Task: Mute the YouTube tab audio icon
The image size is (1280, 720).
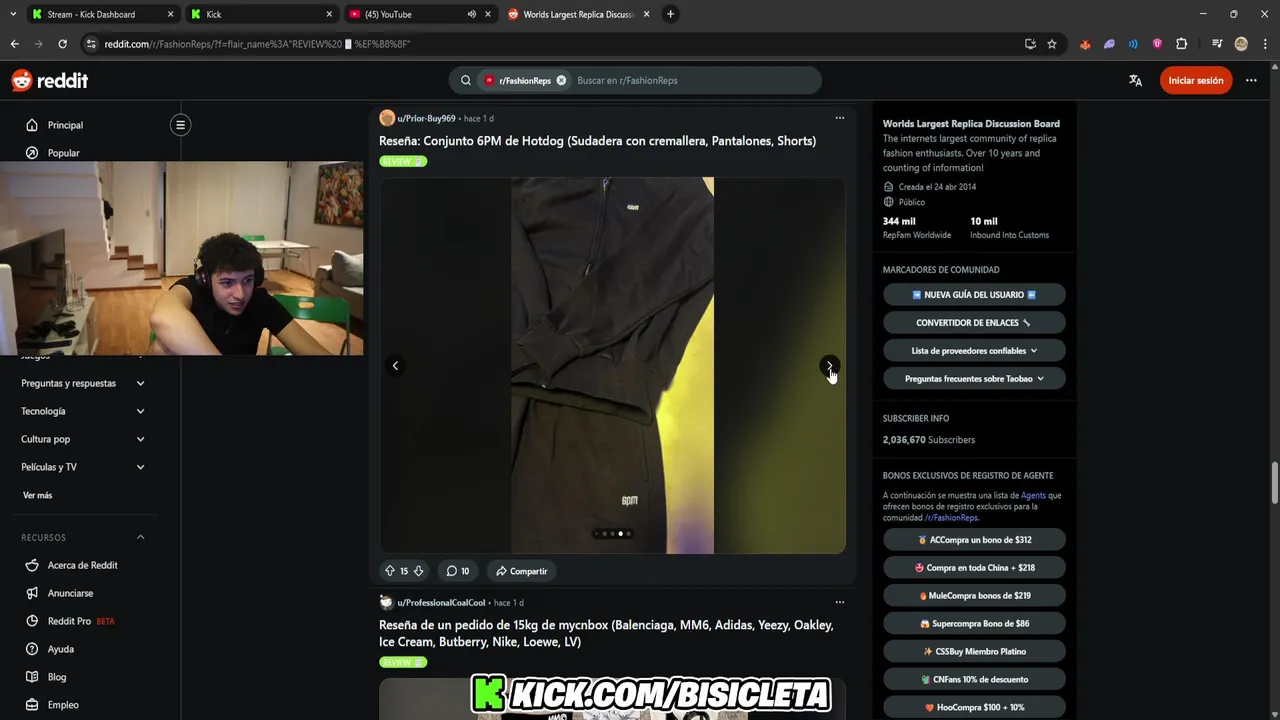Action: (x=471, y=14)
